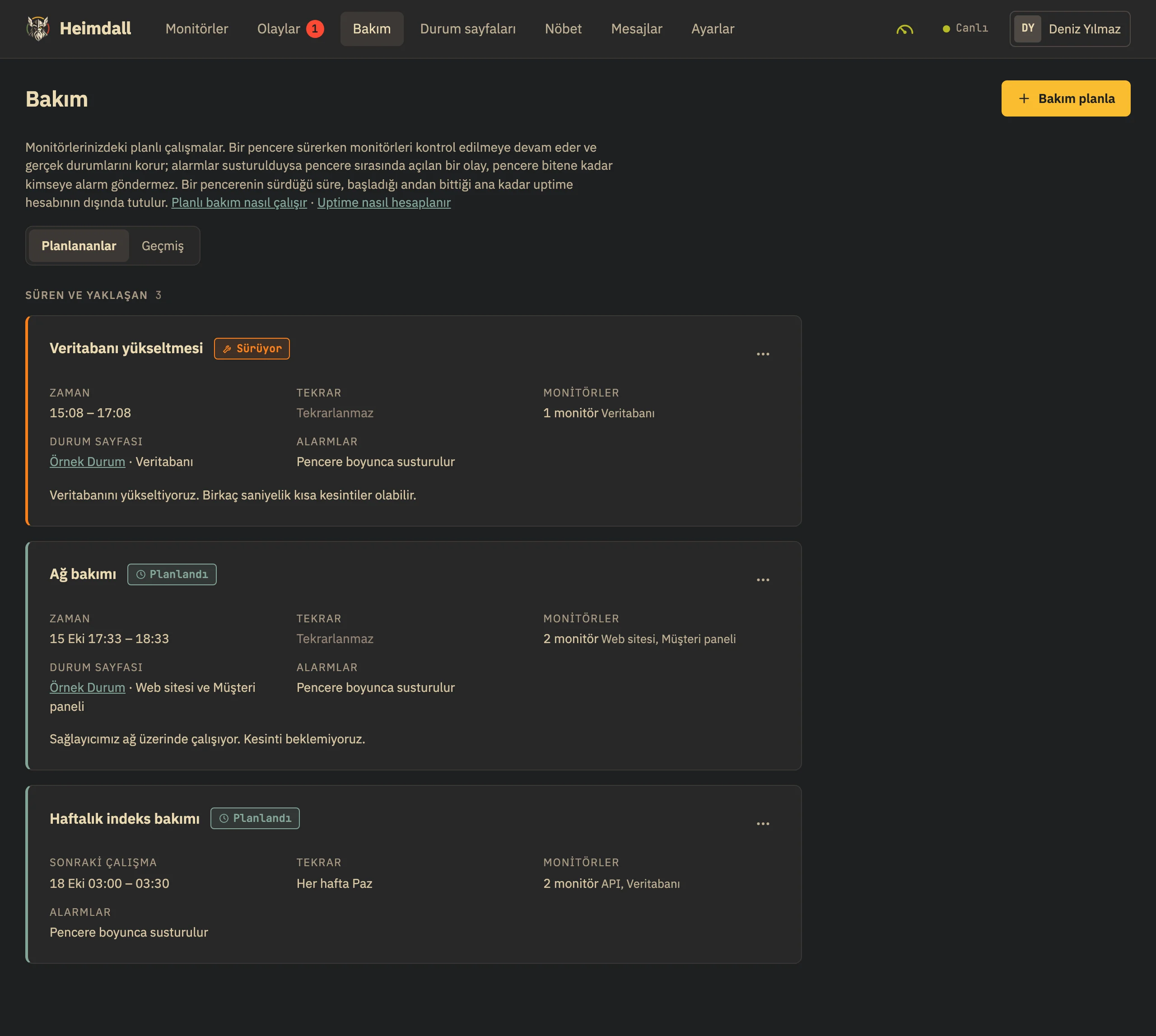
Task: Switch to the Geçmiş tab
Action: point(163,246)
